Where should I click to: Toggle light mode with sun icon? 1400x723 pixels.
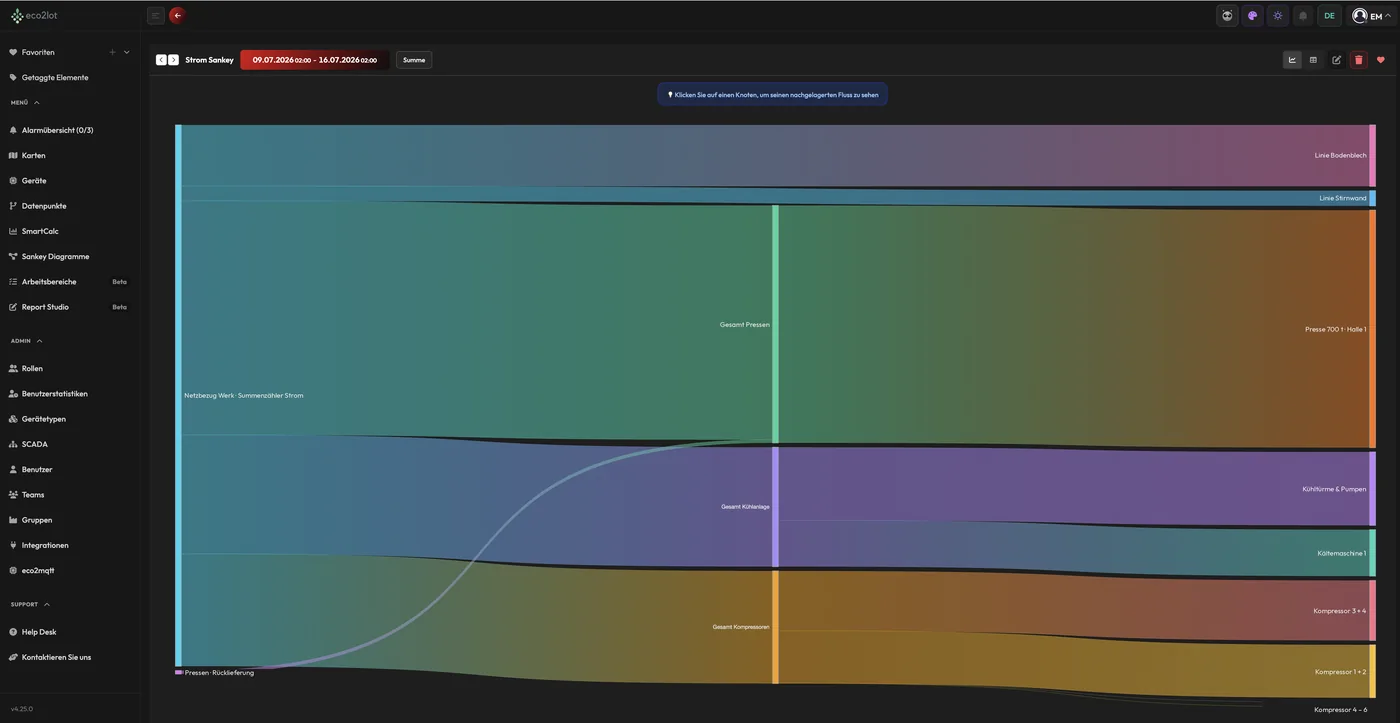tap(1278, 15)
